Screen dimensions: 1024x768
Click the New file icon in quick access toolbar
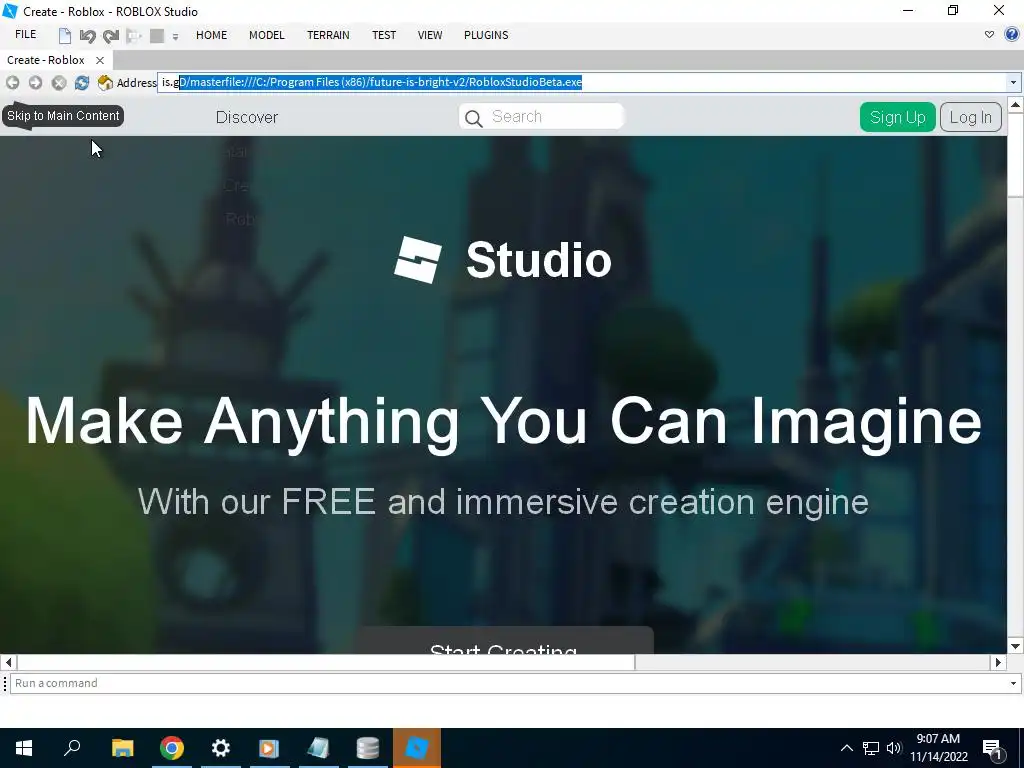pos(65,35)
